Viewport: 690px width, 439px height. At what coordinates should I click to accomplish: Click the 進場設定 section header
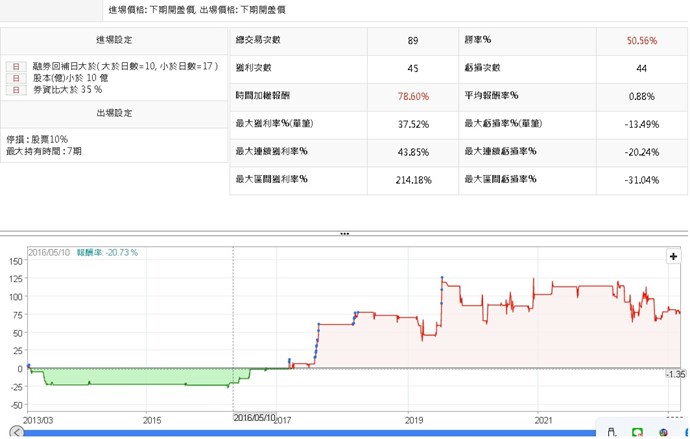pyautogui.click(x=113, y=41)
